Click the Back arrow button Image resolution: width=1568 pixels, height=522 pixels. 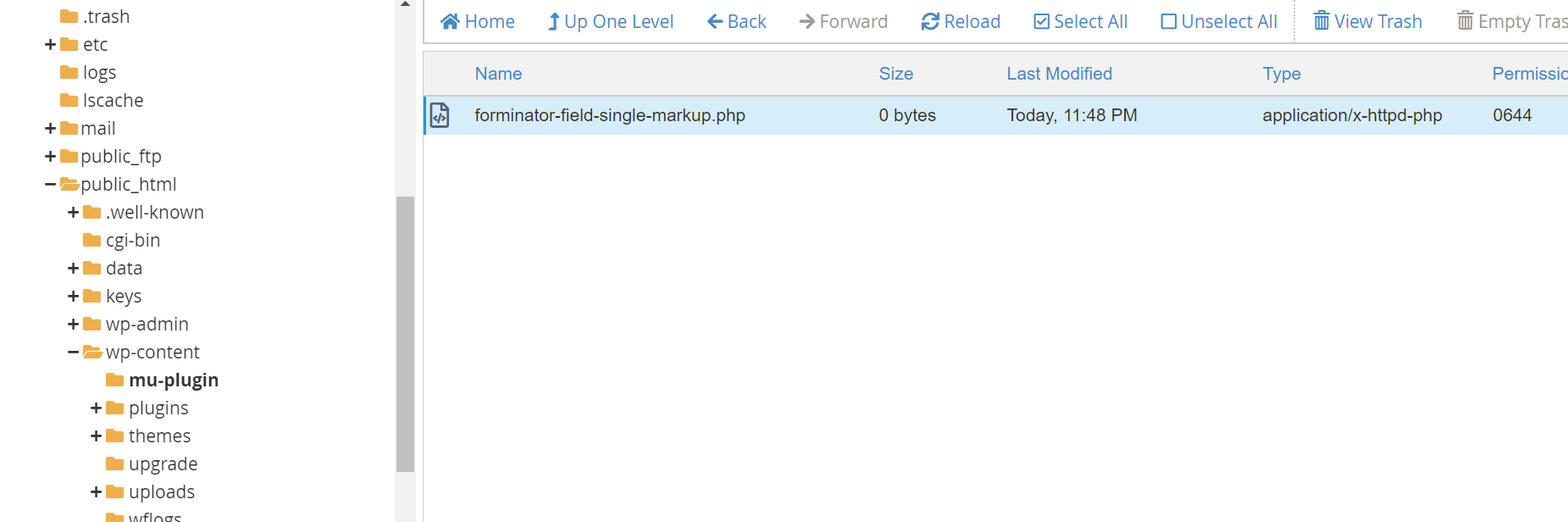[x=736, y=21]
